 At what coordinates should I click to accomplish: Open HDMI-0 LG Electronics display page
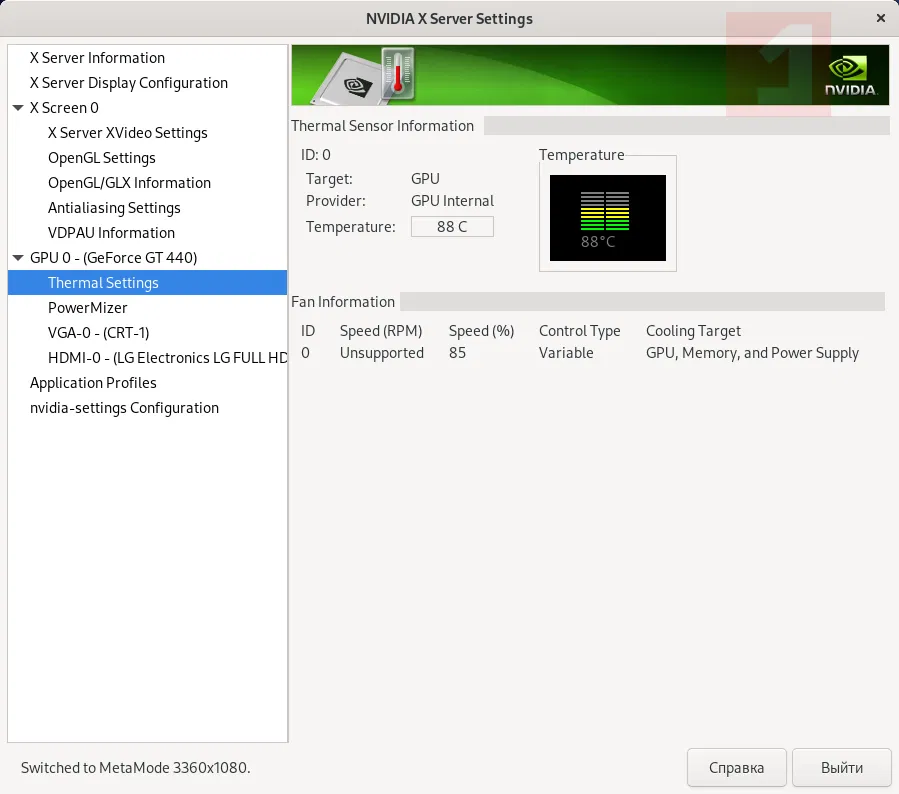click(x=167, y=358)
